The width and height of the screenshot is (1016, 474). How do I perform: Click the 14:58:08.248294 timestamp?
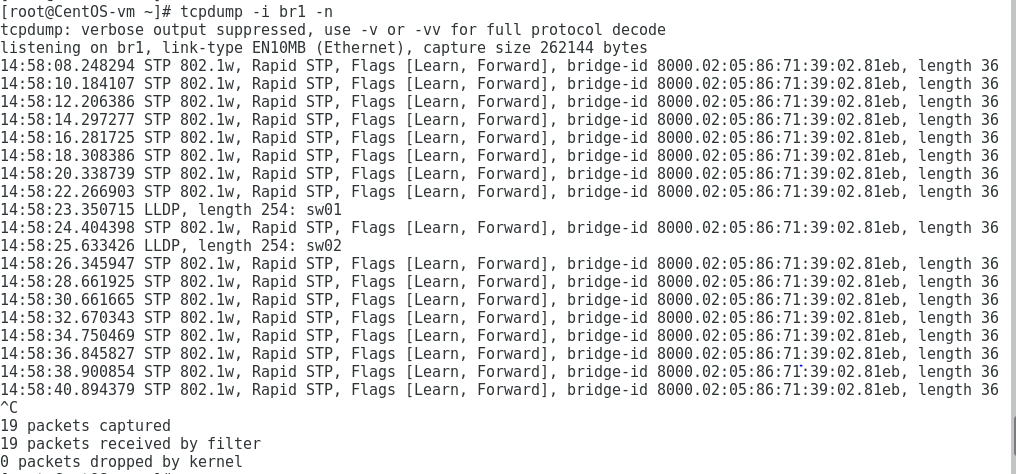(x=67, y=66)
